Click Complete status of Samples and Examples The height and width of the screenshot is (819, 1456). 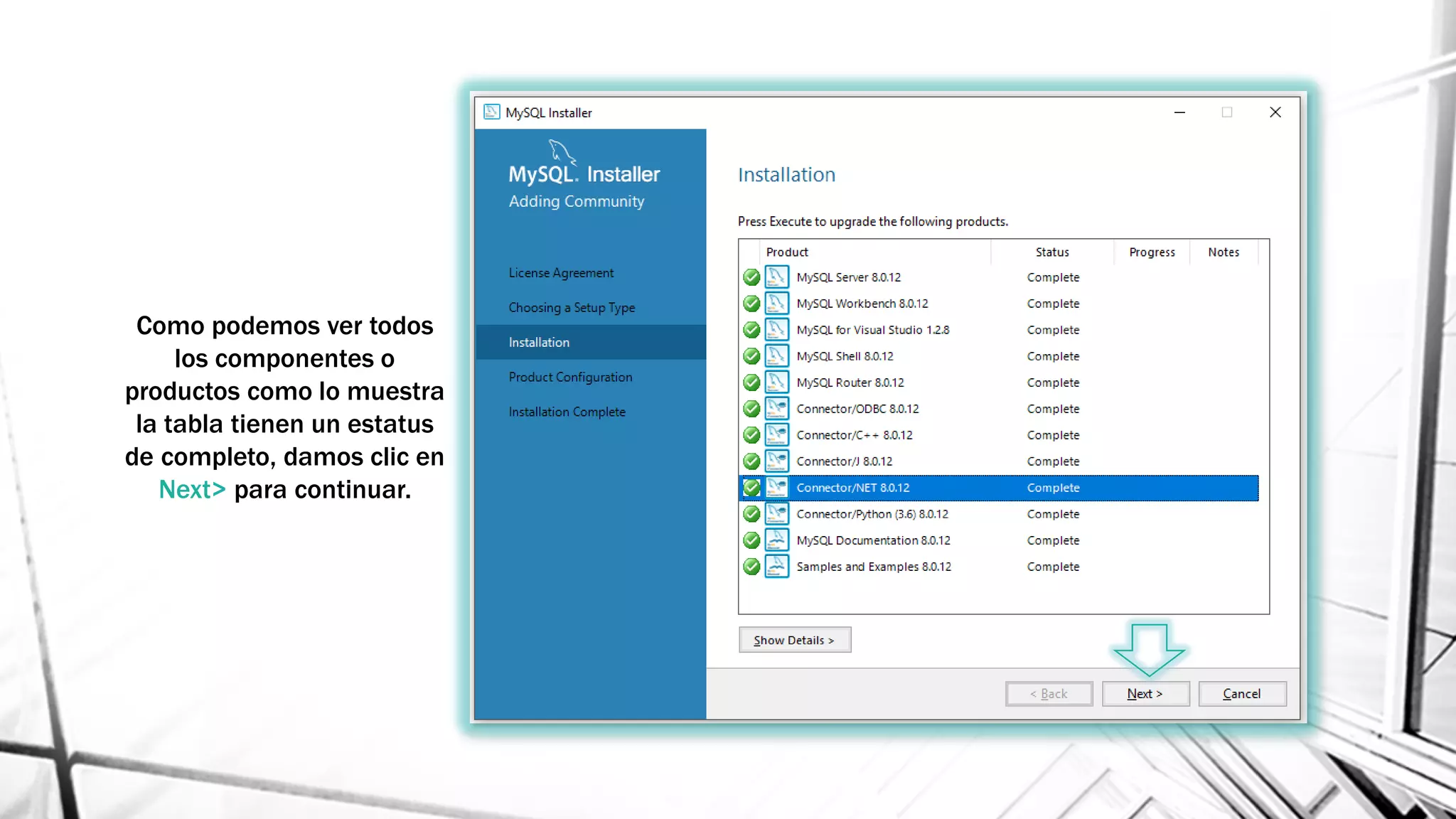click(1053, 567)
